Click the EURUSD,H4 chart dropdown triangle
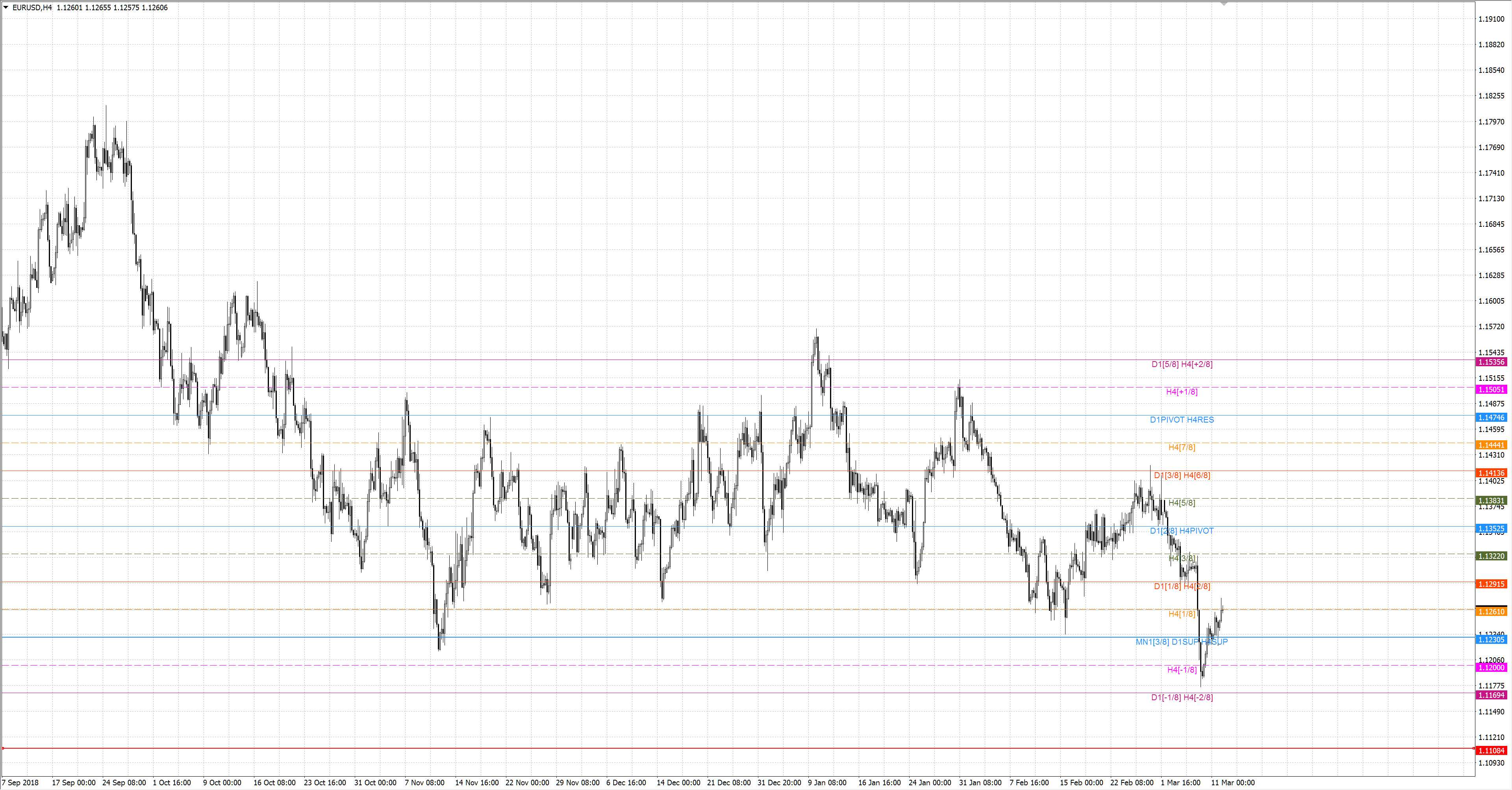Viewport: 1512px width, 790px height. (x=6, y=7)
